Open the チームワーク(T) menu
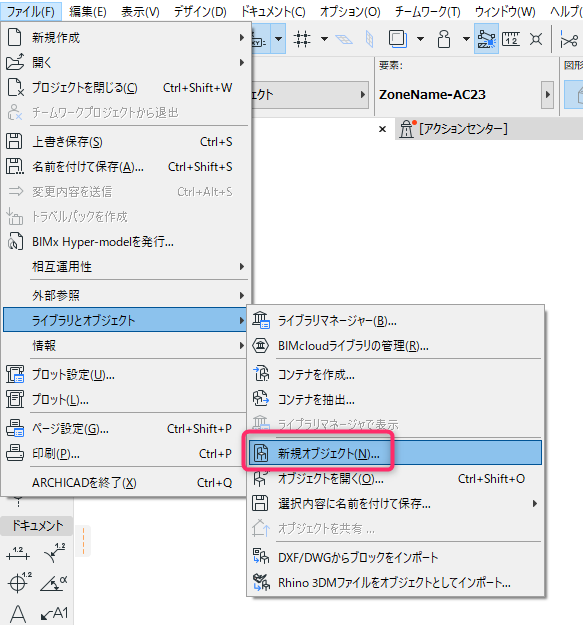 pyautogui.click(x=428, y=12)
